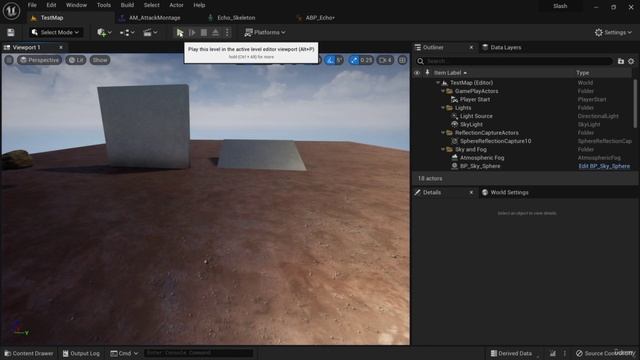Select the Light Source actor

tap(476, 116)
